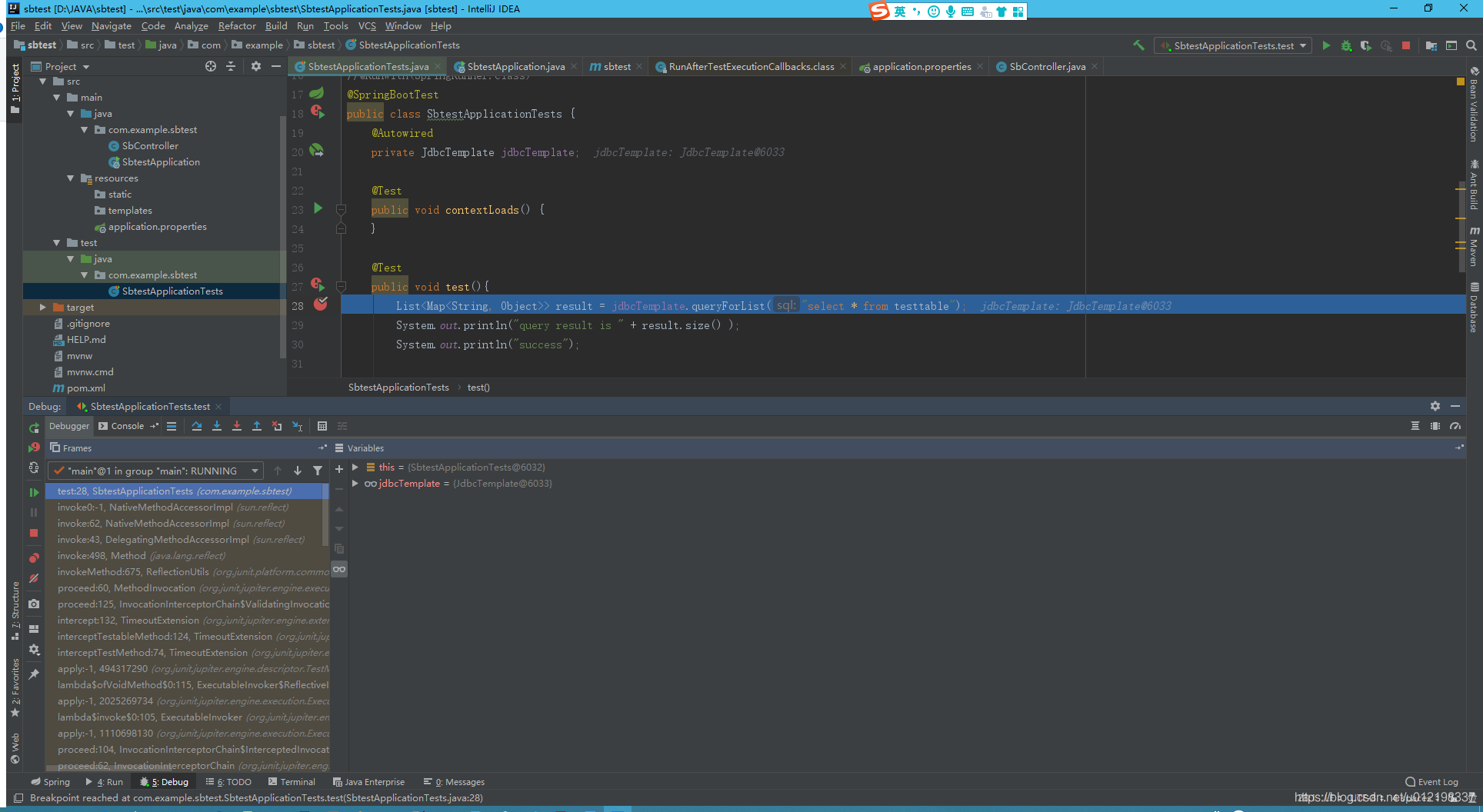Open the Terminal tool window button

(x=292, y=782)
